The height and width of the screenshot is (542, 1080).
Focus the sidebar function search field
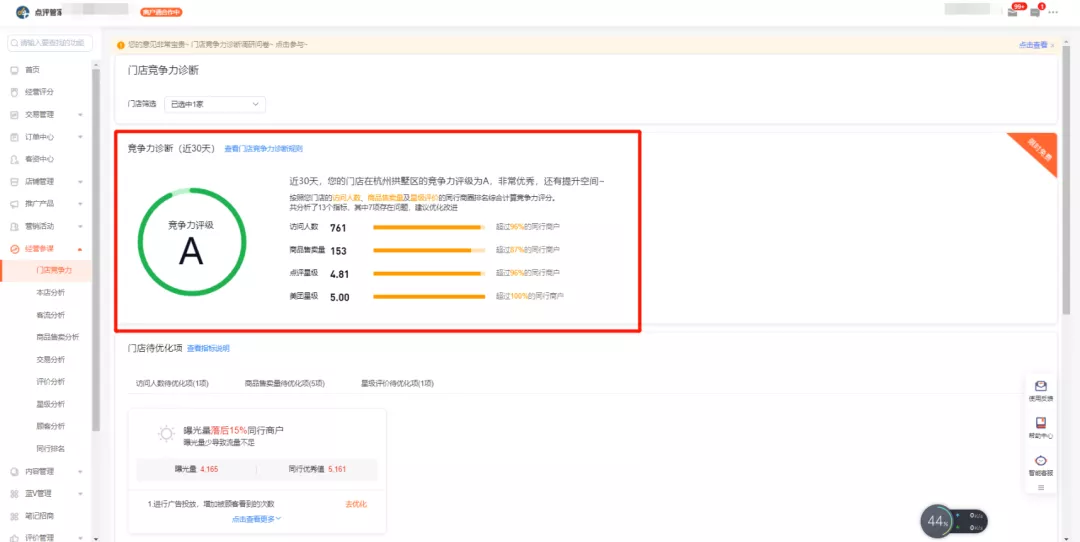click(x=50, y=43)
